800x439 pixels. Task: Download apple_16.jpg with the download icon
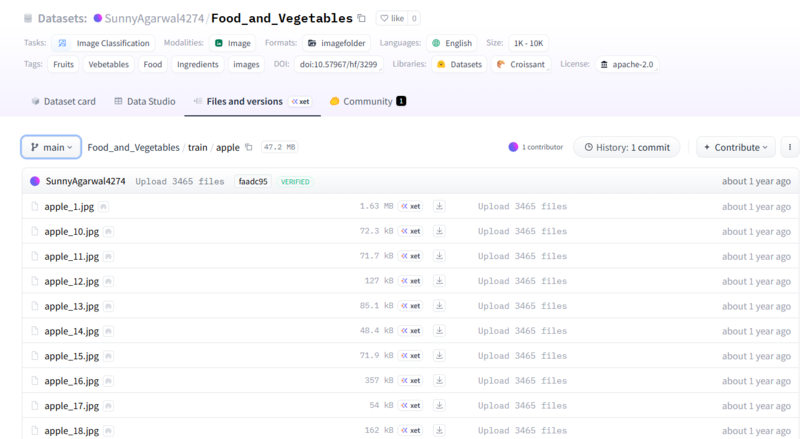point(439,381)
